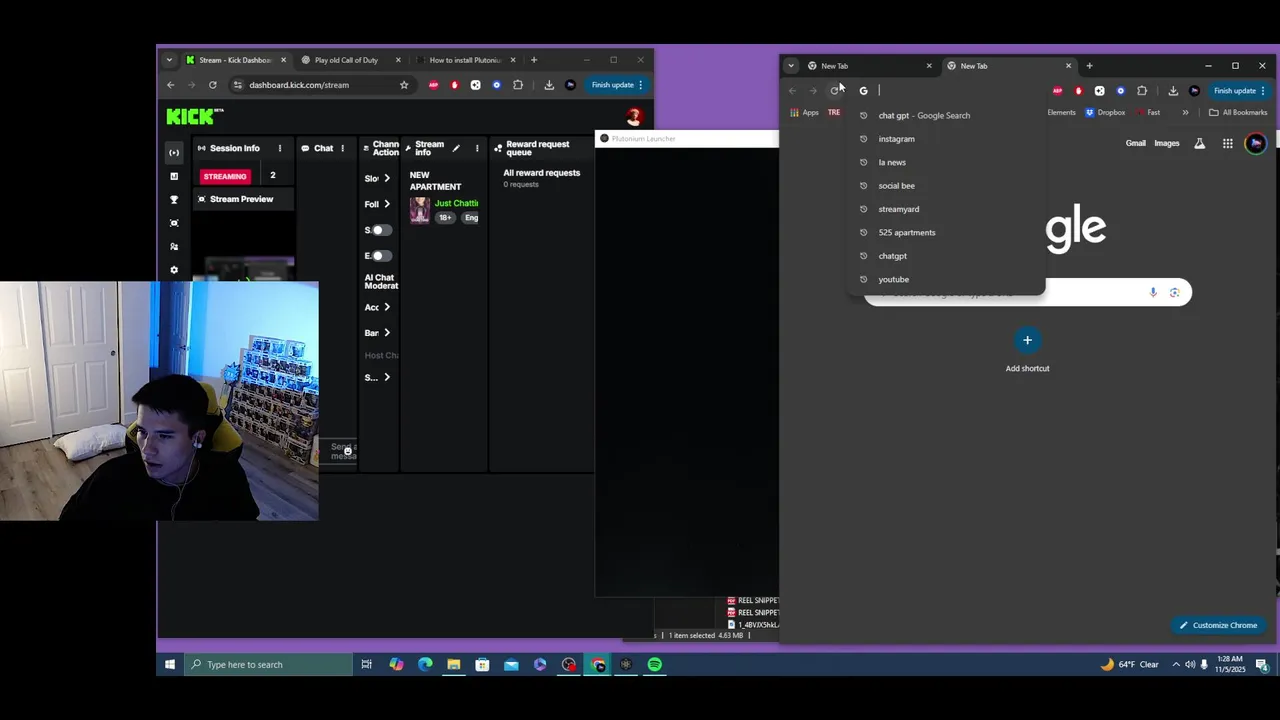Show more bookmarks with double chevron

1185,112
